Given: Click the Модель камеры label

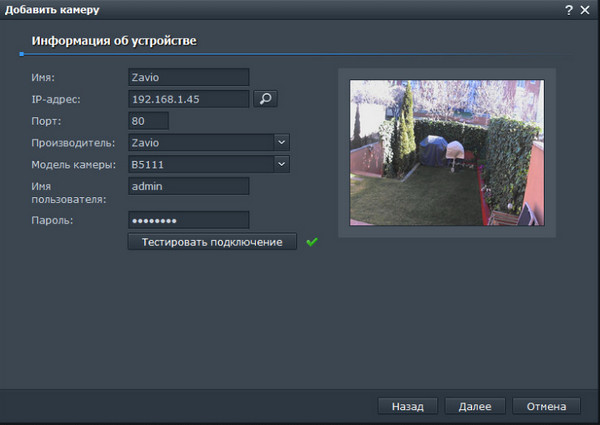Looking at the screenshot, I should (x=74, y=165).
